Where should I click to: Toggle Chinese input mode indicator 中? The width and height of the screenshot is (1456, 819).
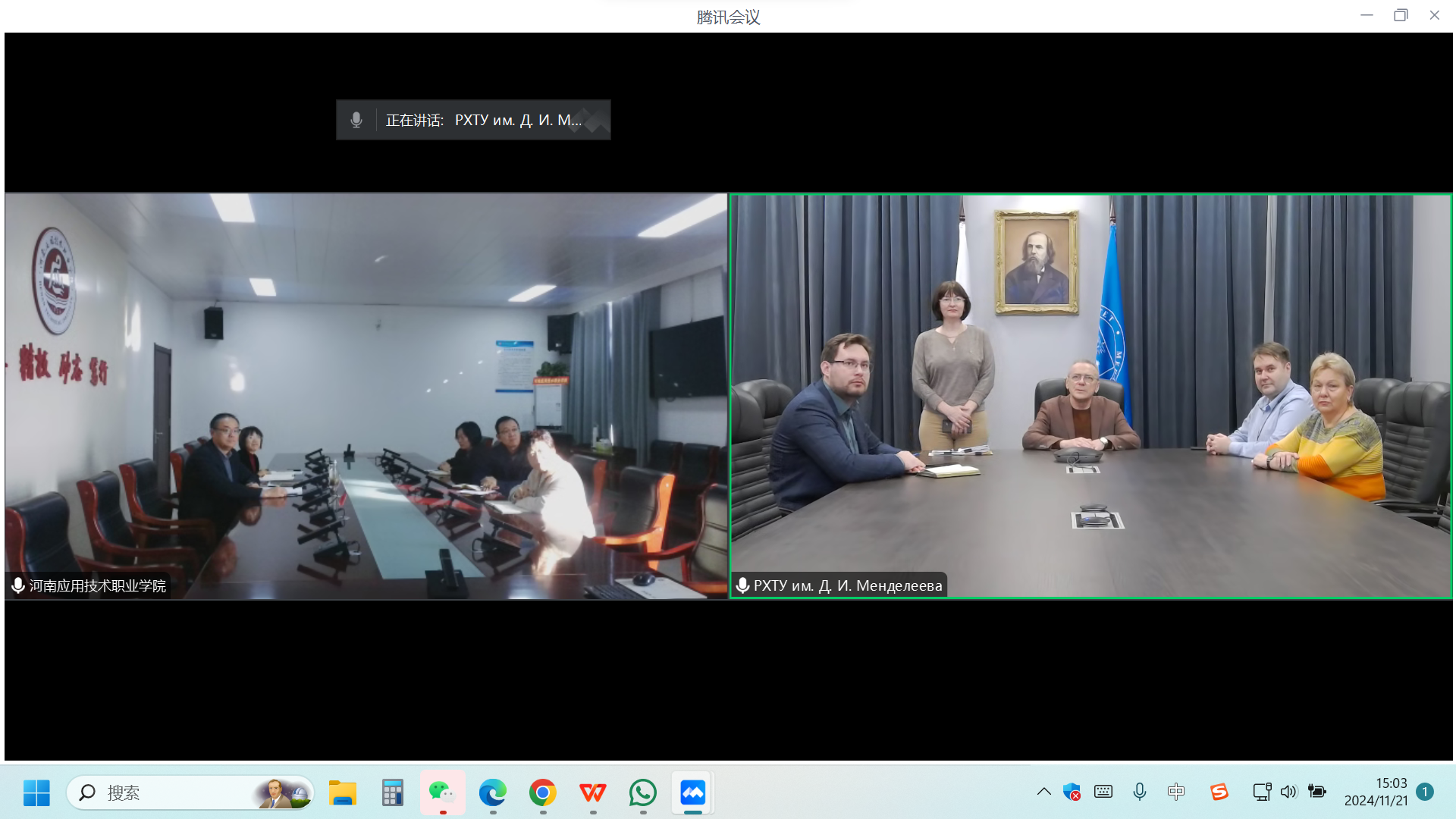1175,792
